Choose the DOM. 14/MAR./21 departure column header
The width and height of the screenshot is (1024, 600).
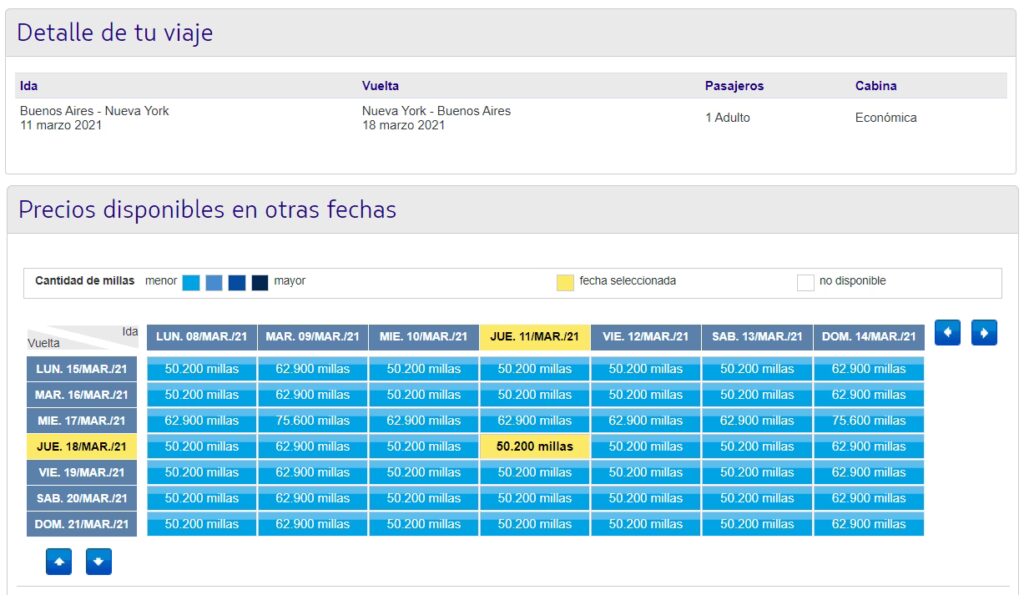coord(868,337)
